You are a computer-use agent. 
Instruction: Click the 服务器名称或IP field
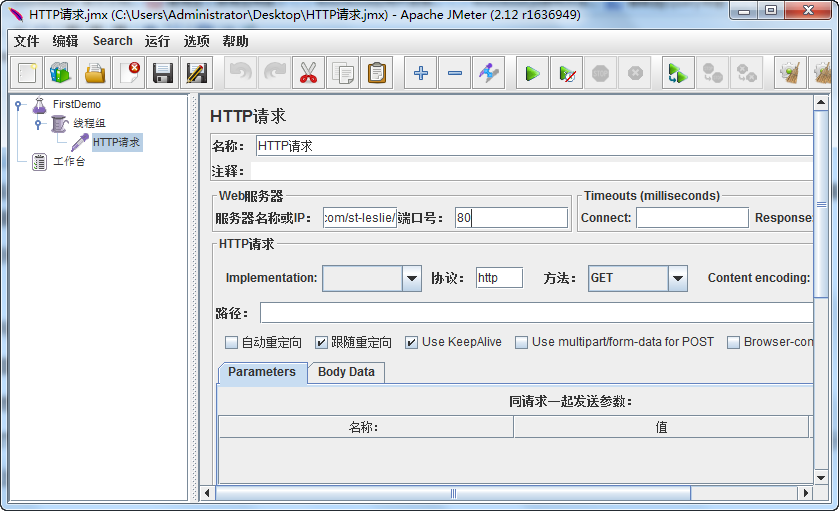[360, 218]
